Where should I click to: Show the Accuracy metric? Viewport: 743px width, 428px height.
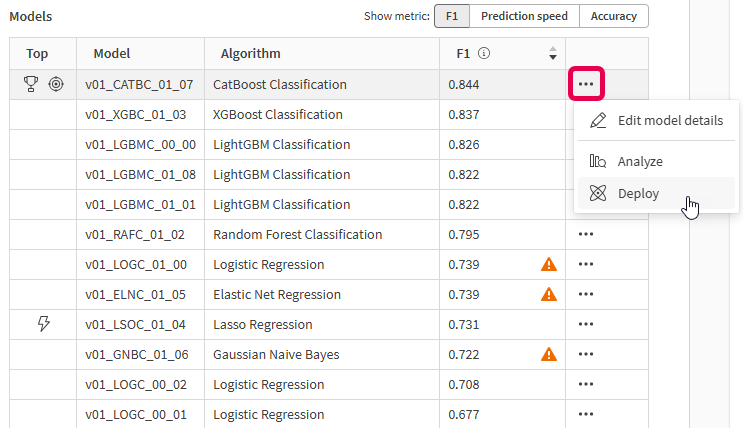(614, 16)
